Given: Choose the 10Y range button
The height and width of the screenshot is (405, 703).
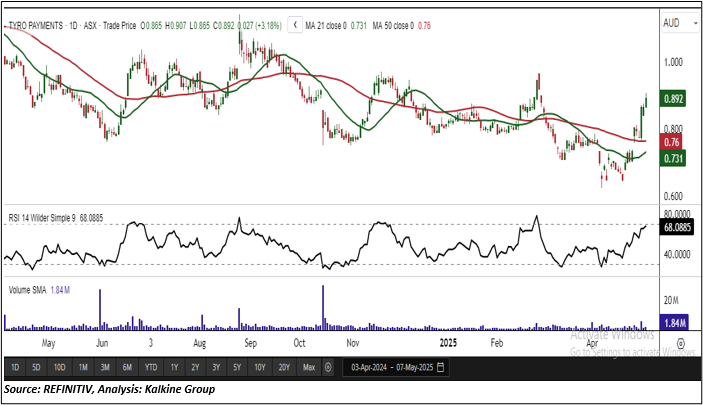Looking at the screenshot, I should pos(260,367).
